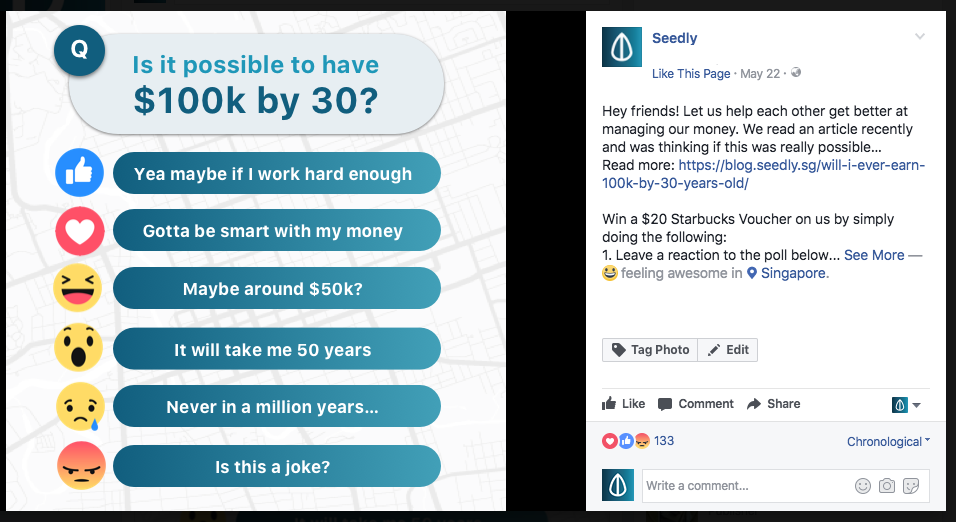The height and width of the screenshot is (522, 956).
Task: Share the post using the Share button
Action: (774, 404)
